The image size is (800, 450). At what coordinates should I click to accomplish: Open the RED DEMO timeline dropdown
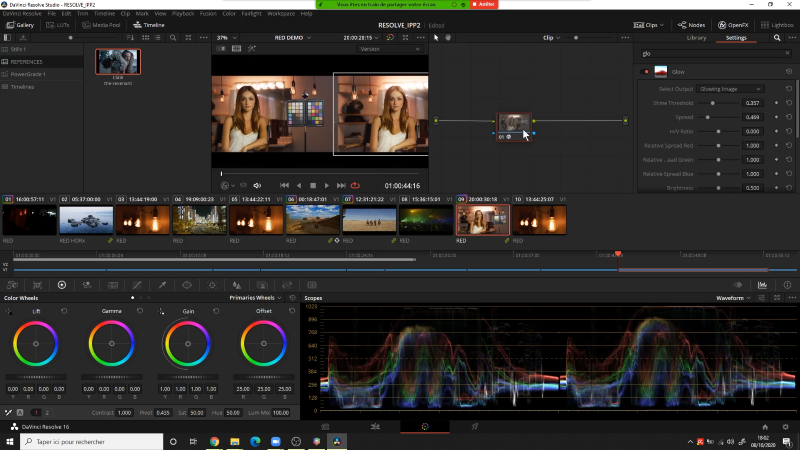coord(293,38)
